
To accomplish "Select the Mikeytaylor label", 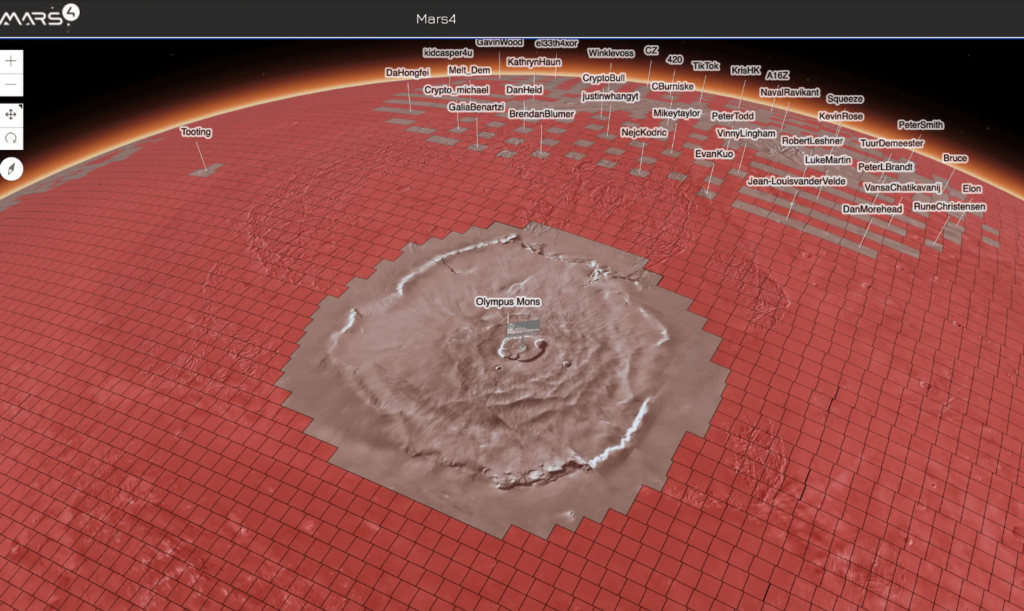I will [x=677, y=113].
